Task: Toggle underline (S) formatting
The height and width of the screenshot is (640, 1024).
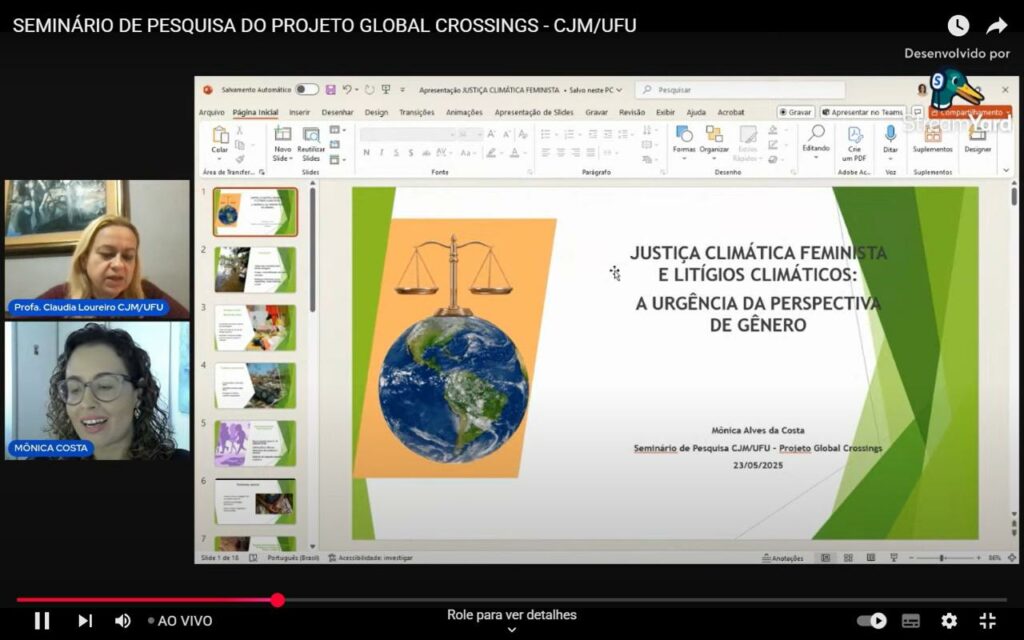Action: coord(396,153)
